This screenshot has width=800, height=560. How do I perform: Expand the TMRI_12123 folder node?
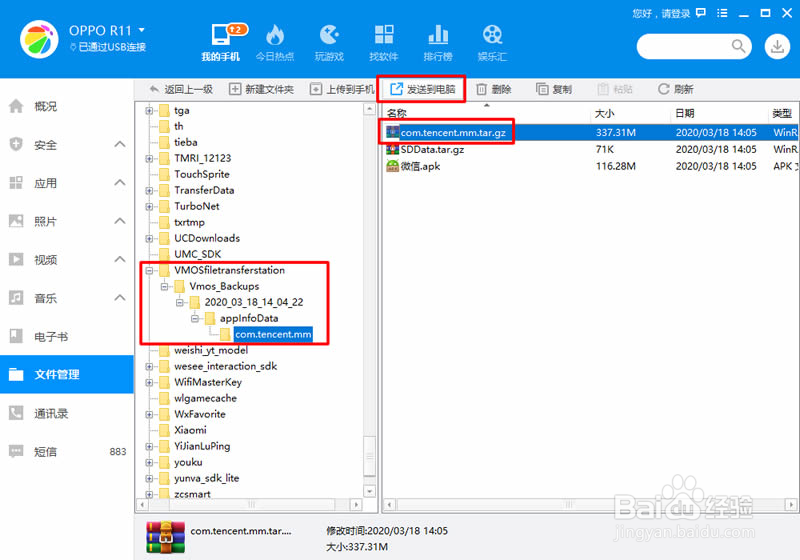(x=149, y=158)
